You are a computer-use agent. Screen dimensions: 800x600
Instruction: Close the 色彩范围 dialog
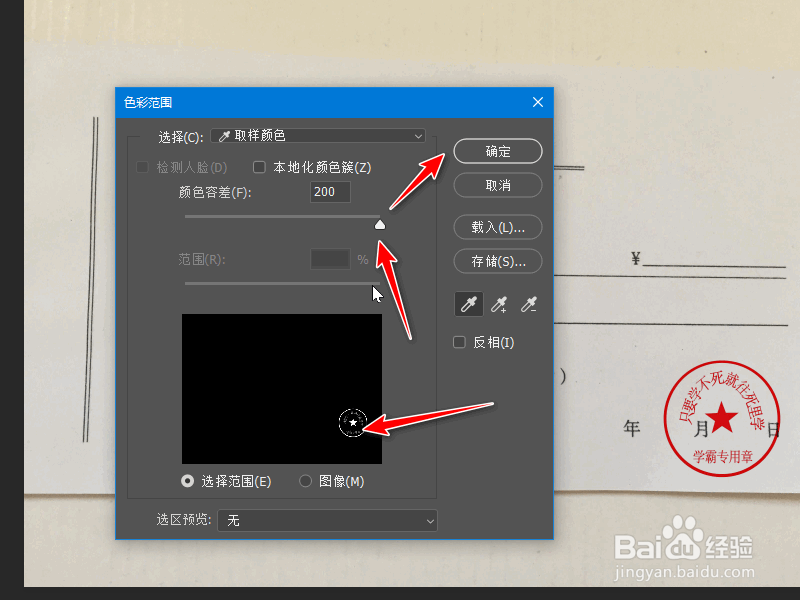pyautogui.click(x=538, y=103)
